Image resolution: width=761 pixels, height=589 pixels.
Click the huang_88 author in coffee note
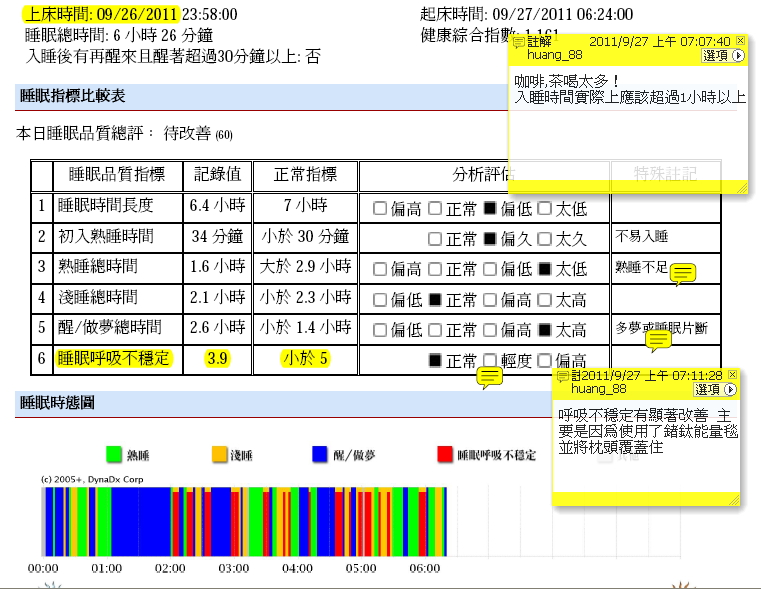(555, 55)
